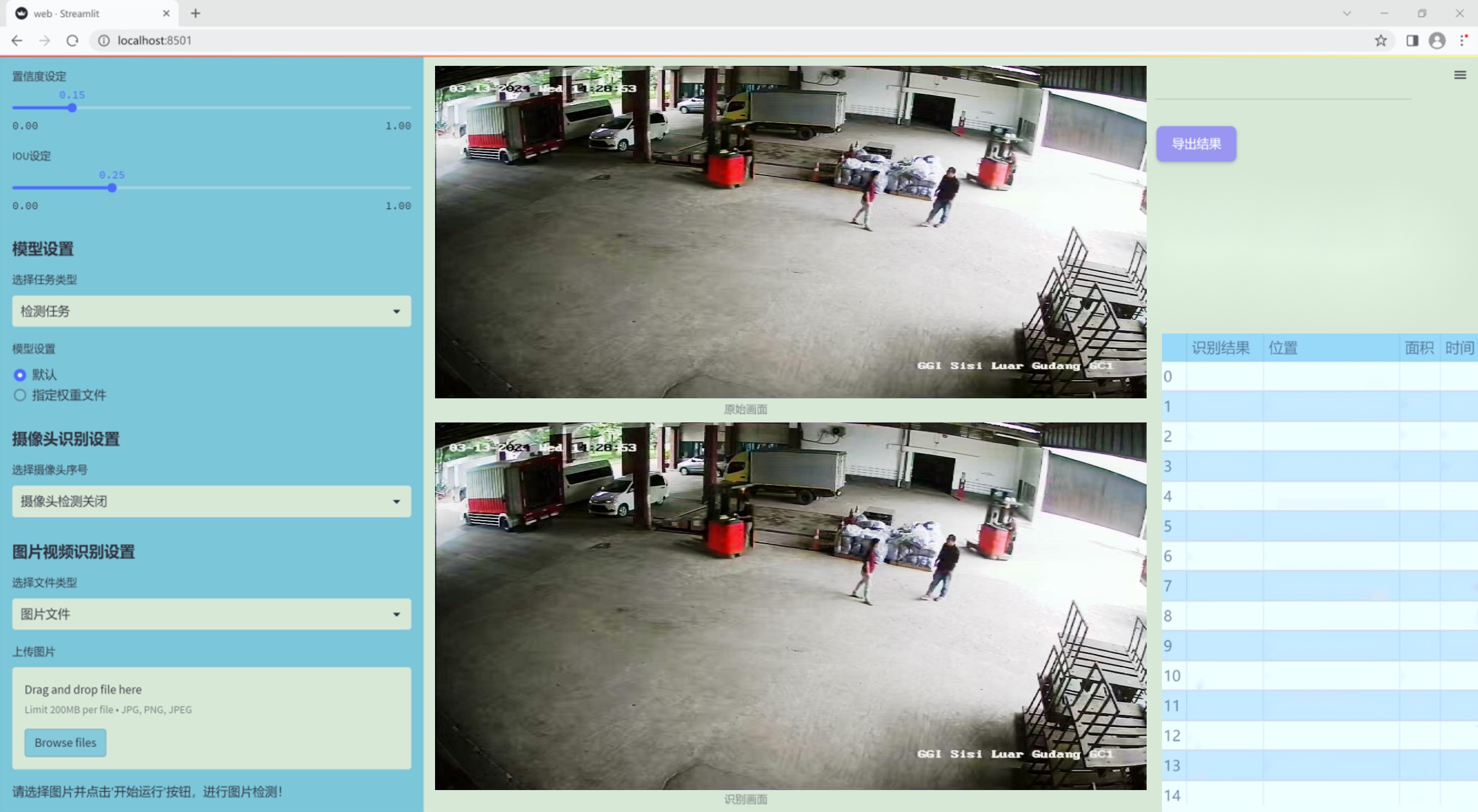Screen dimensions: 1478x812
Task: Open the browser side panel icon
Action: [x=1412, y=41]
